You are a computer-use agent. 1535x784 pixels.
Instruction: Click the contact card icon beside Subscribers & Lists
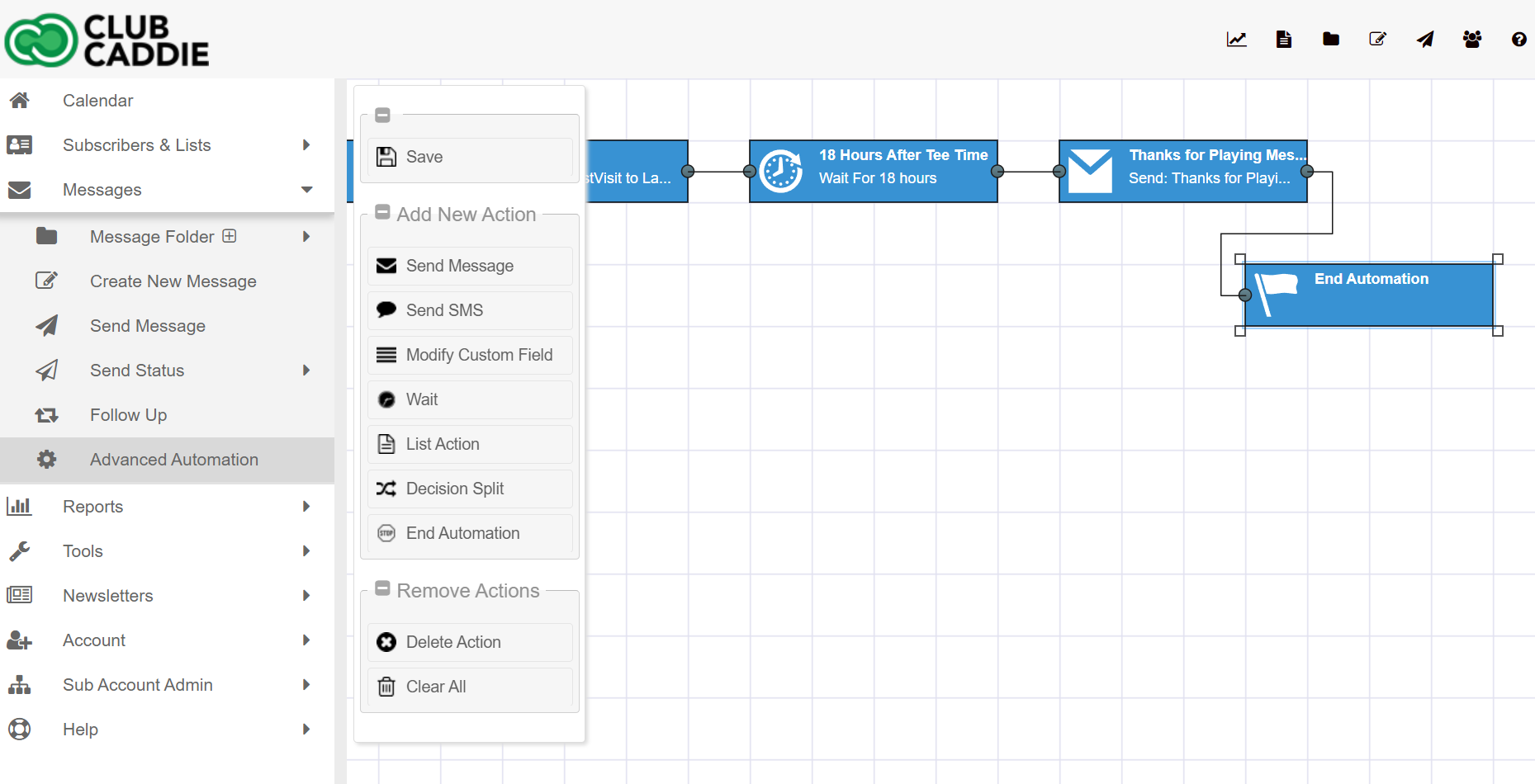pyautogui.click(x=20, y=145)
